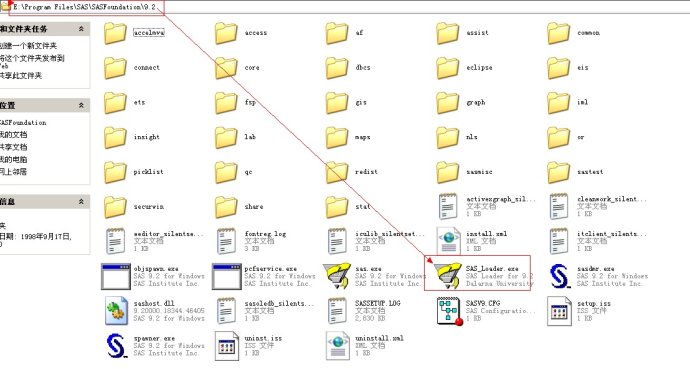Image resolution: width=690 pixels, height=369 pixels.
Task: Open the qc folder
Action: [x=226, y=172]
